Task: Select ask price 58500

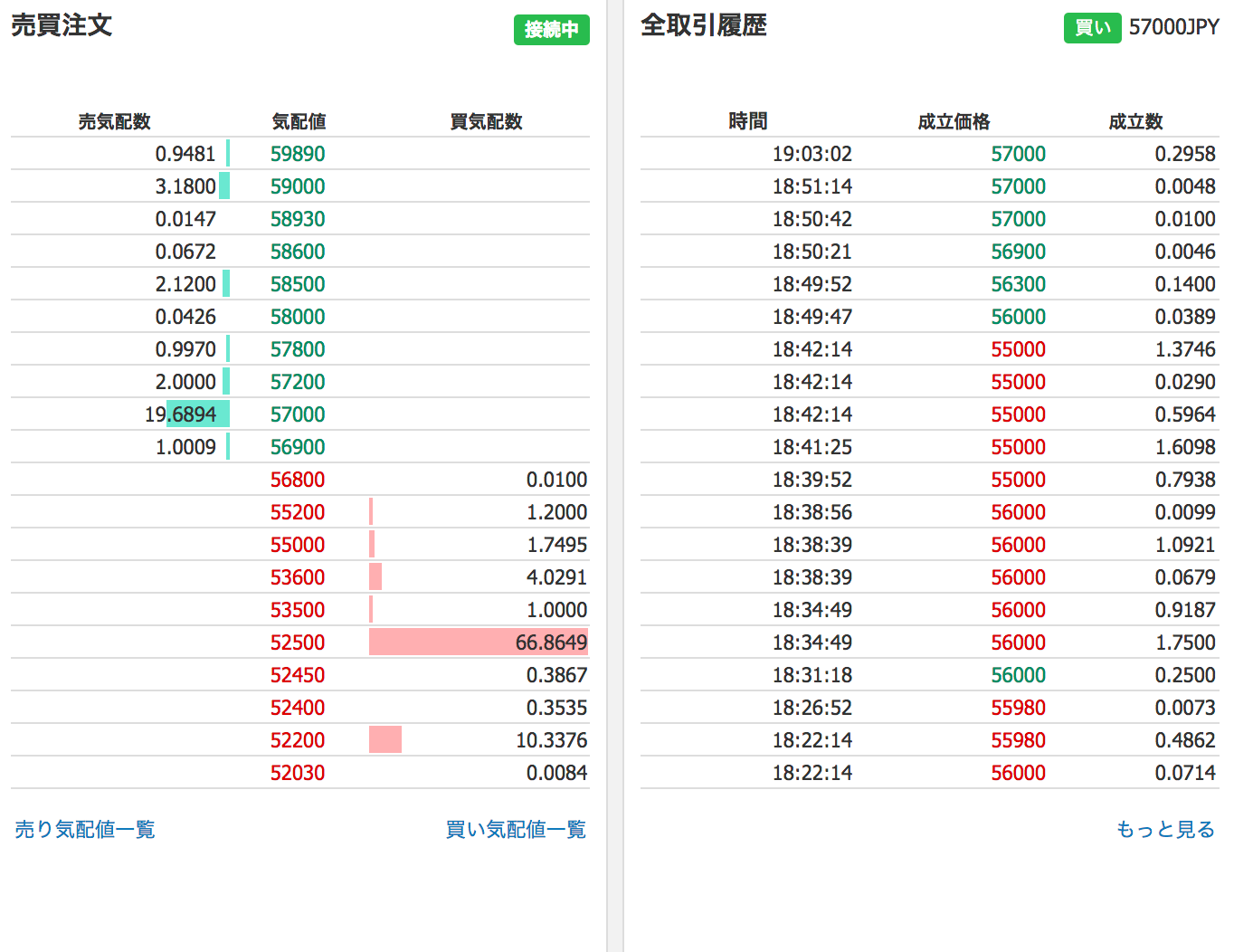Action: (x=298, y=284)
